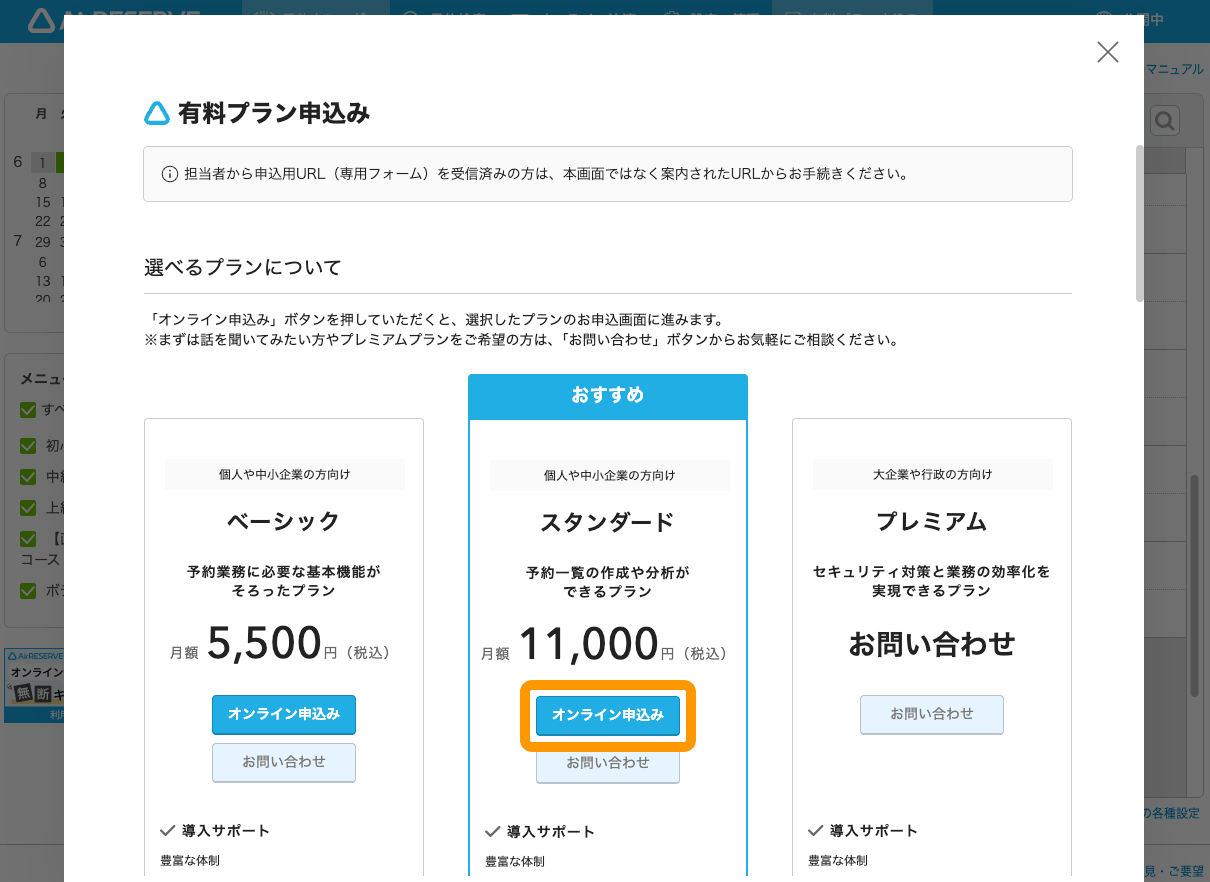Viewport: 1210px width, 882px height.
Task: Toggle the 【 course checkbox in the background
Action: tap(29, 539)
